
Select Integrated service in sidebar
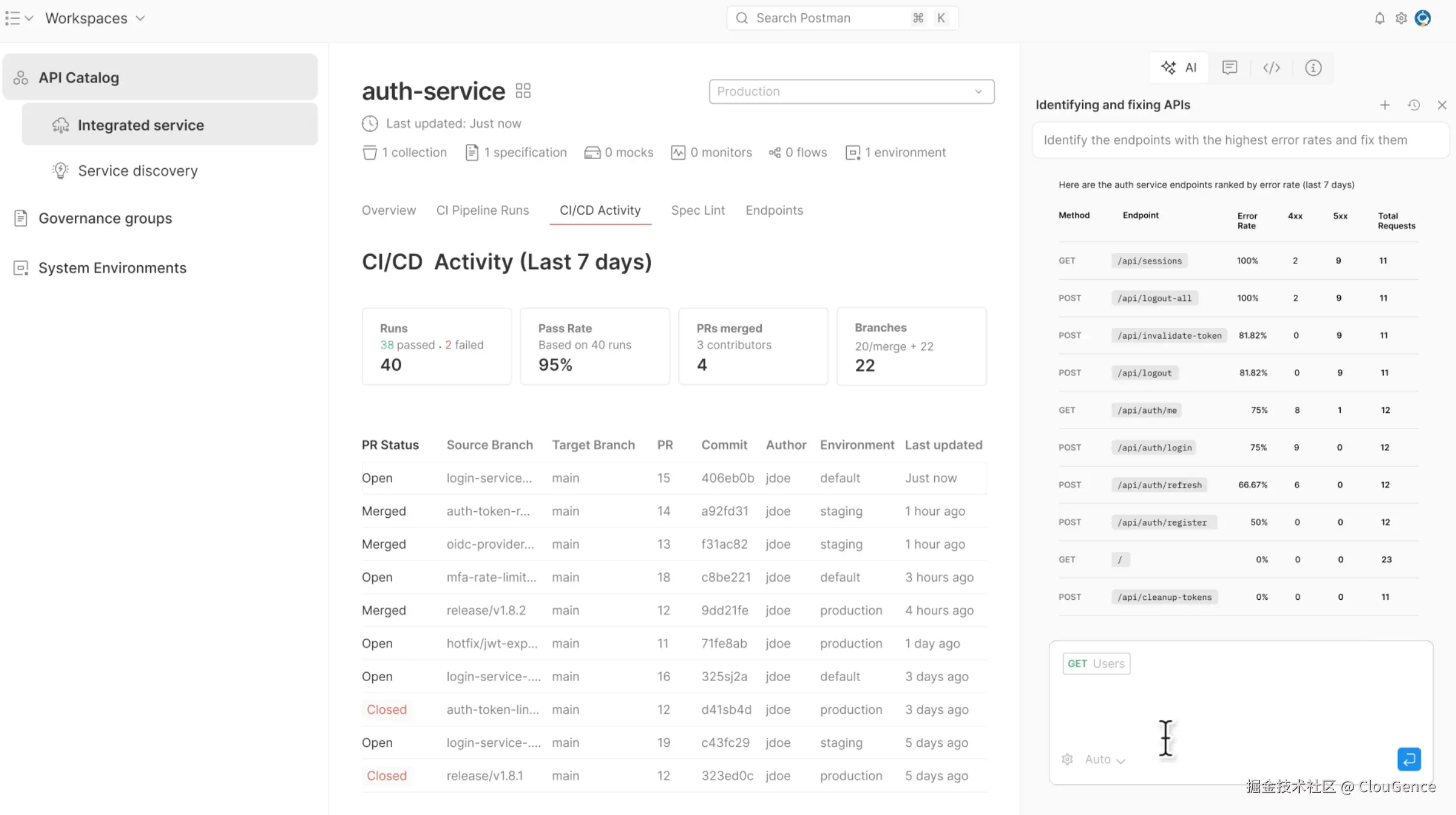[169, 125]
